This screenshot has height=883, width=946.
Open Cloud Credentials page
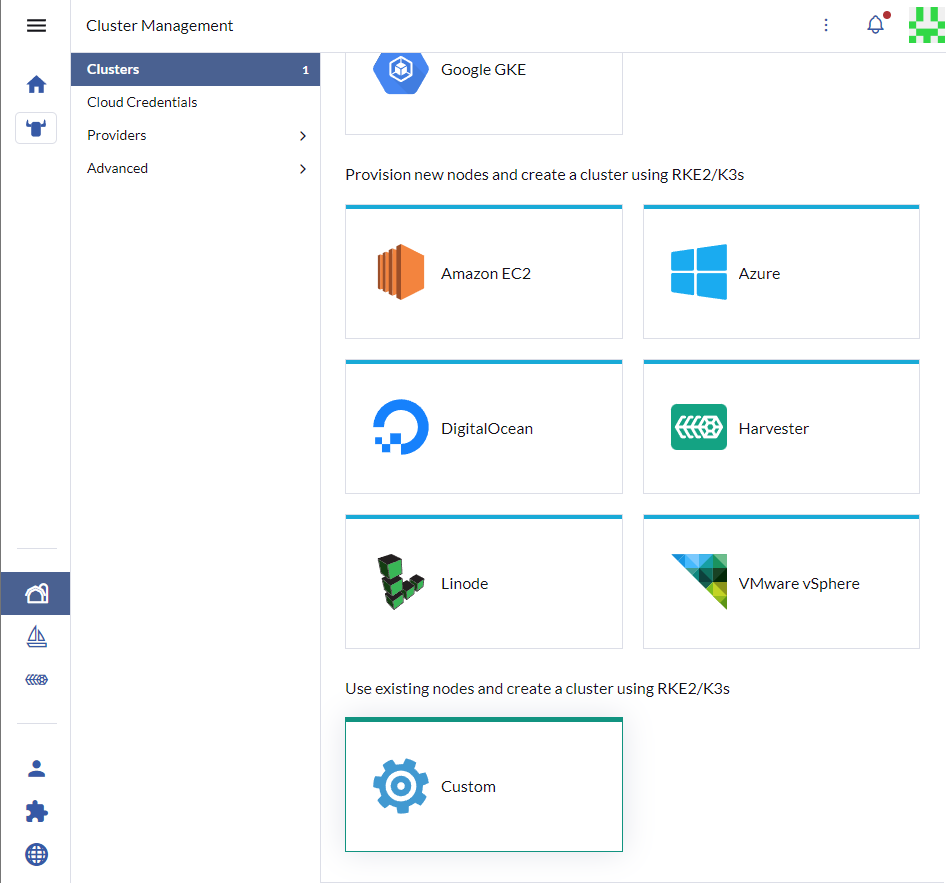[x=142, y=102]
